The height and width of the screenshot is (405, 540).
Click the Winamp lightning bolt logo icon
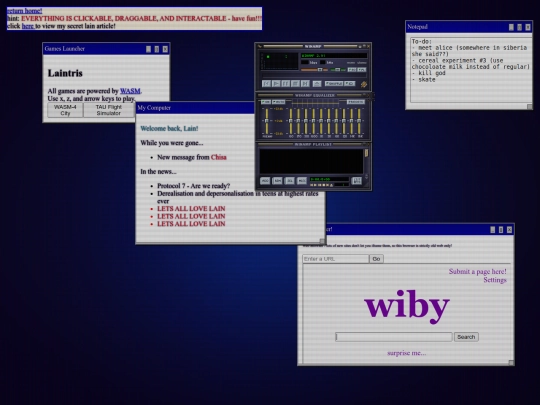(x=364, y=84)
